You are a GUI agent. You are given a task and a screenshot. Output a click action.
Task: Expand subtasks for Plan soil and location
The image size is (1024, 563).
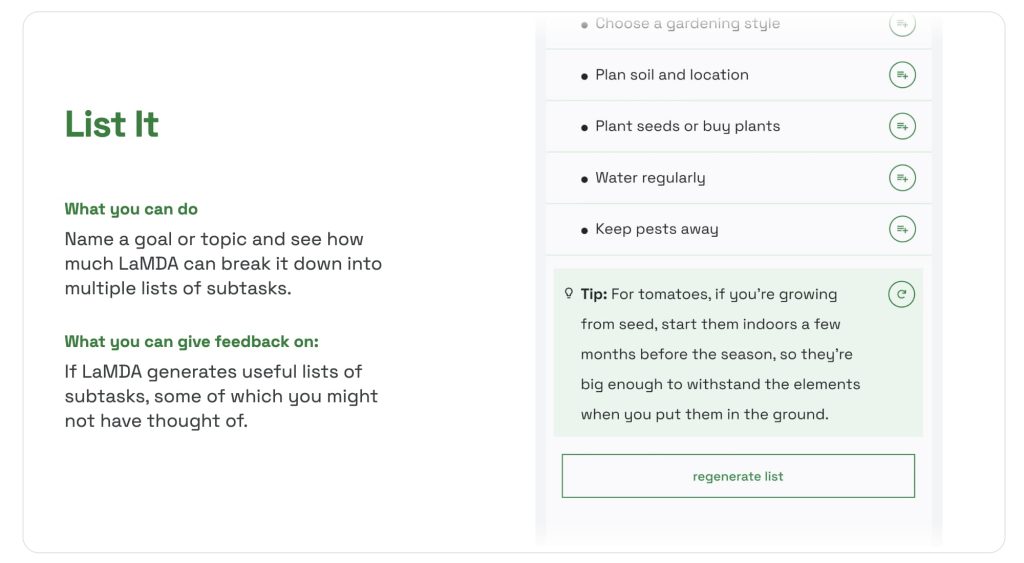point(902,75)
